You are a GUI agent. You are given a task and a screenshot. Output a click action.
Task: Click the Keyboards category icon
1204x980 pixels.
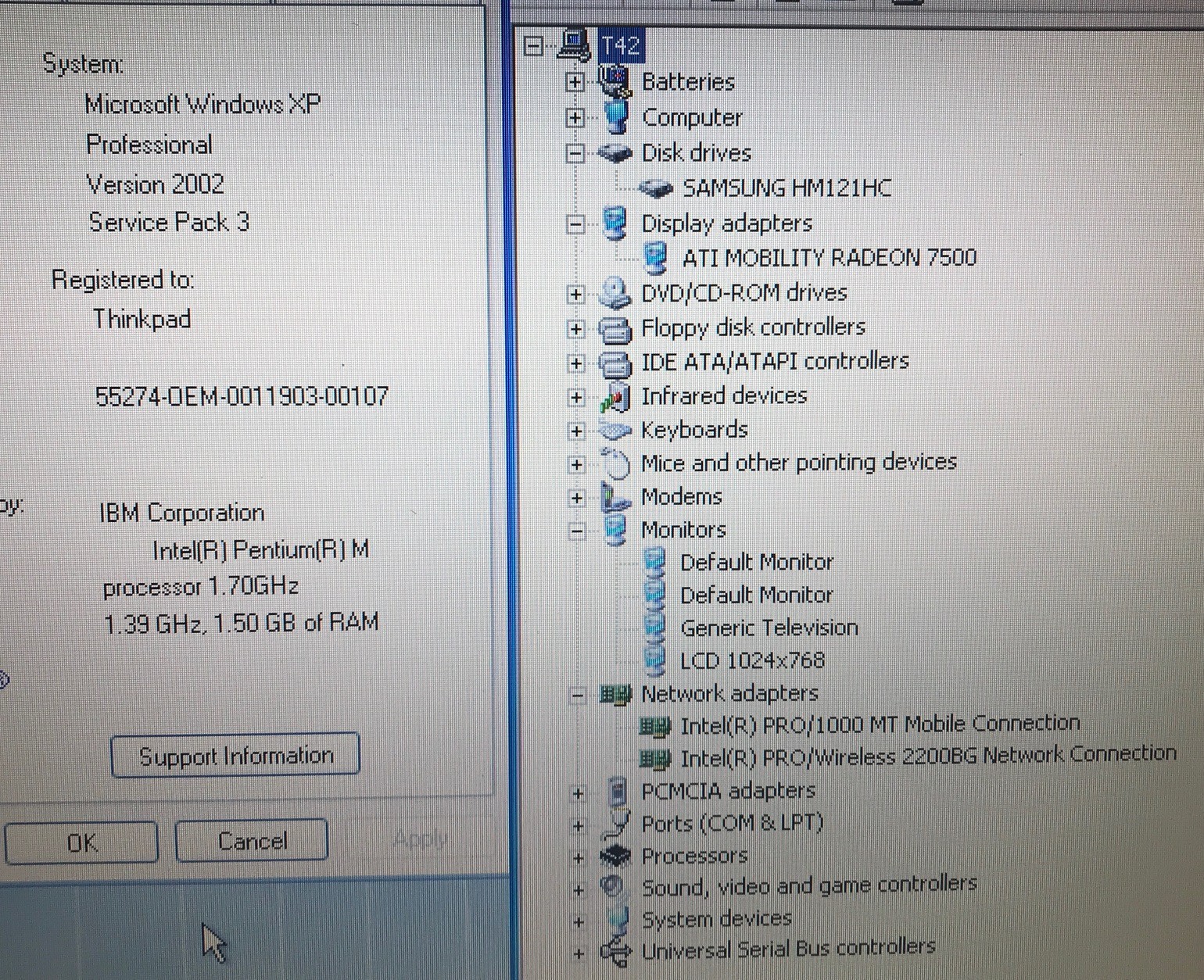[x=615, y=431]
